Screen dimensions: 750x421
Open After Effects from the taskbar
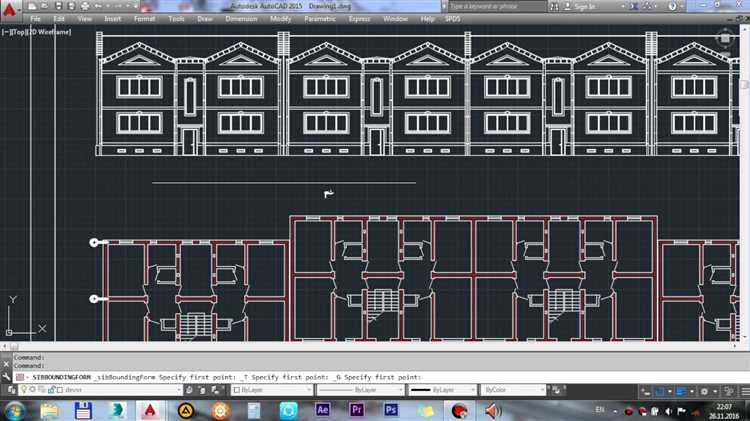(323, 409)
